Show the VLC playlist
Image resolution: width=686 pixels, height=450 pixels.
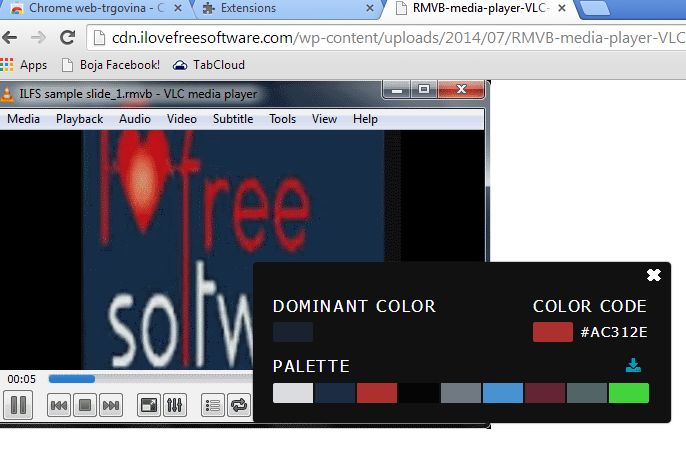(x=213, y=405)
